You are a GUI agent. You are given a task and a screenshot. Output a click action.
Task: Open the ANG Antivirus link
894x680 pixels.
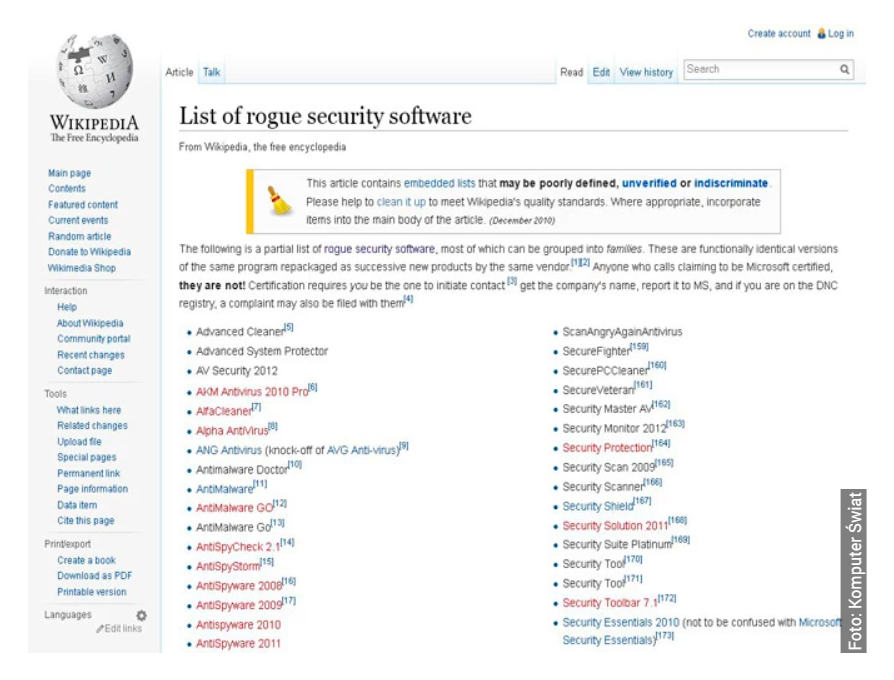(229, 450)
